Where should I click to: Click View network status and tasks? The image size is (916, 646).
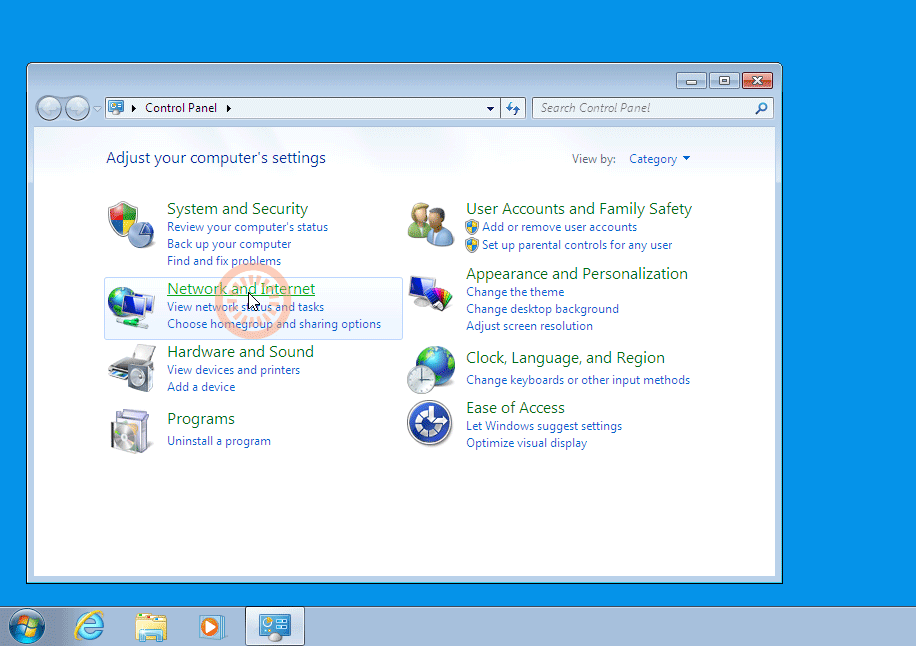coord(245,307)
